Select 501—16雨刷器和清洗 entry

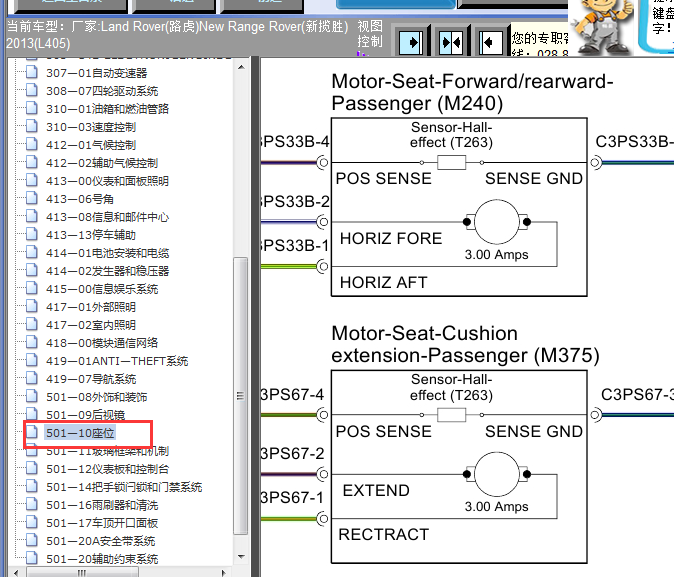(102, 506)
